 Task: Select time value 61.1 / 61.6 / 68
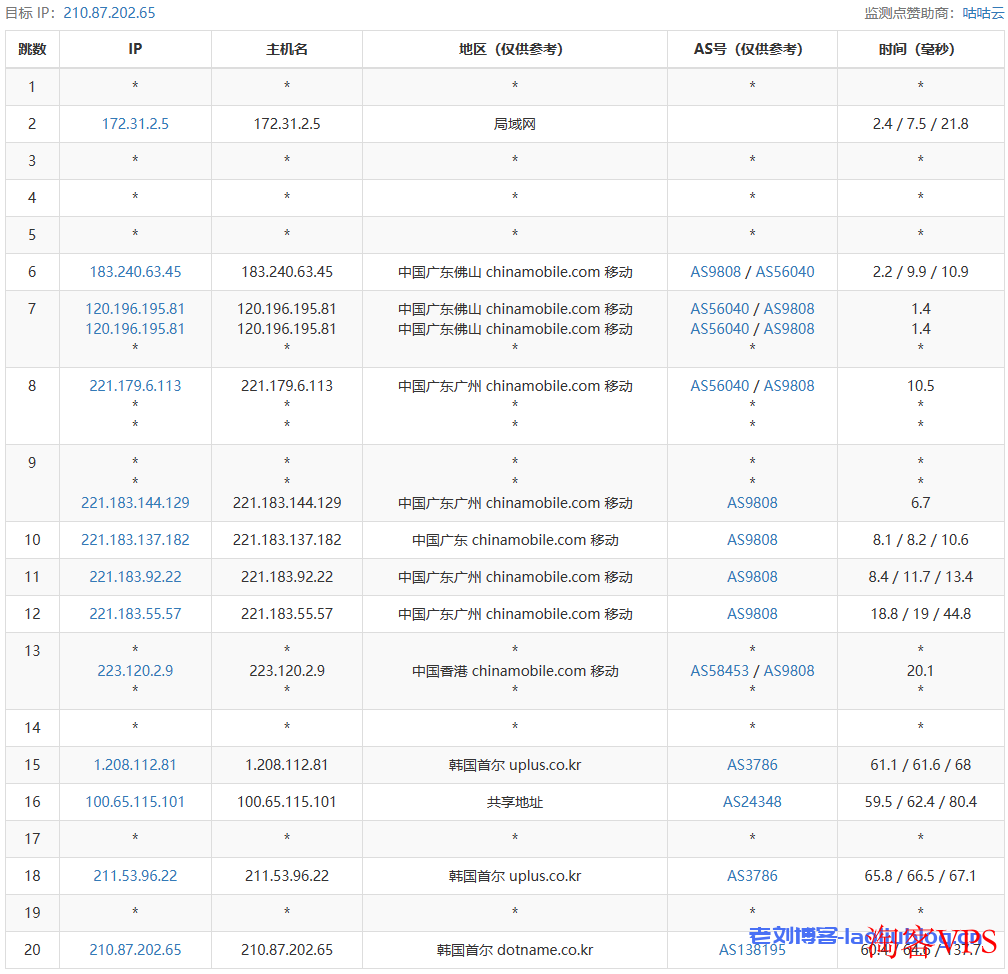click(921, 765)
